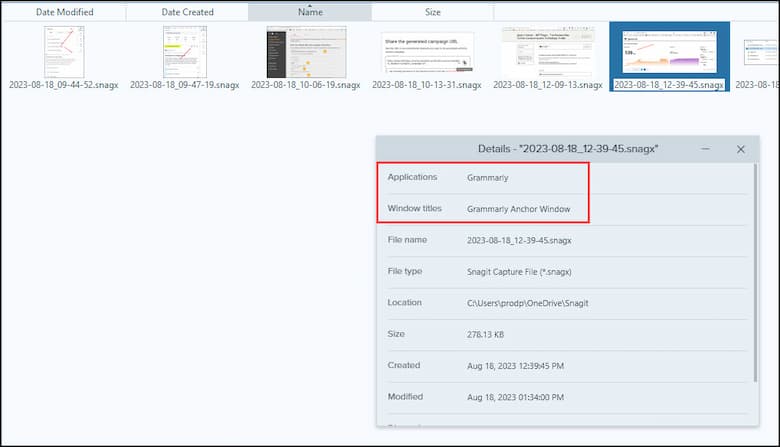780x447 pixels.
Task: Select thumbnail of 2023-08-18_12-09-13.snagx
Action: click(548, 52)
